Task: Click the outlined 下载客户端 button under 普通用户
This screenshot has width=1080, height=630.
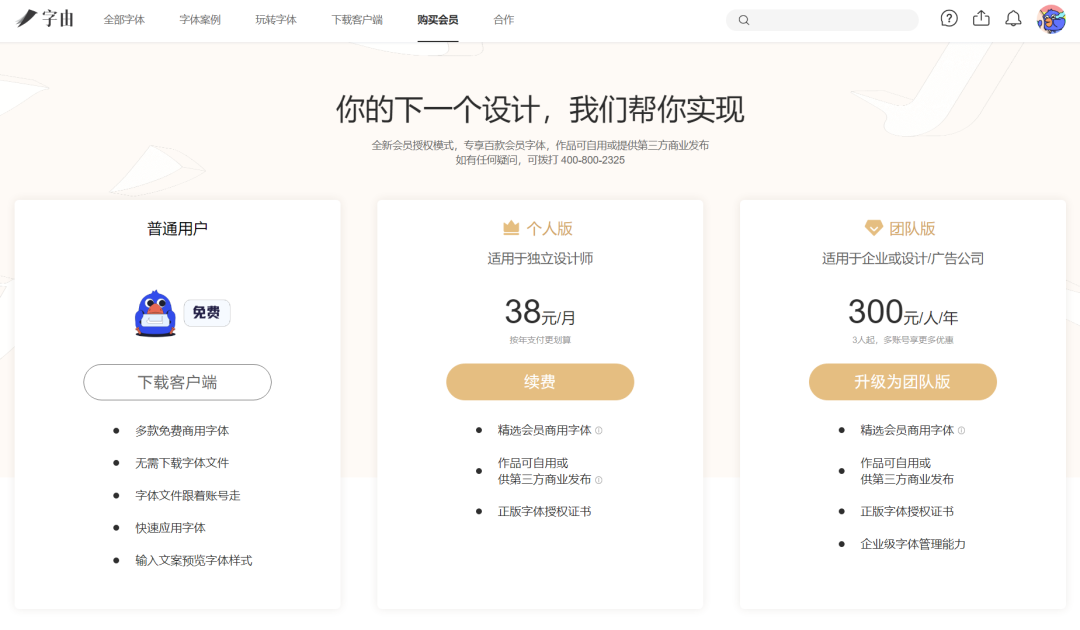Action: pyautogui.click(x=177, y=382)
